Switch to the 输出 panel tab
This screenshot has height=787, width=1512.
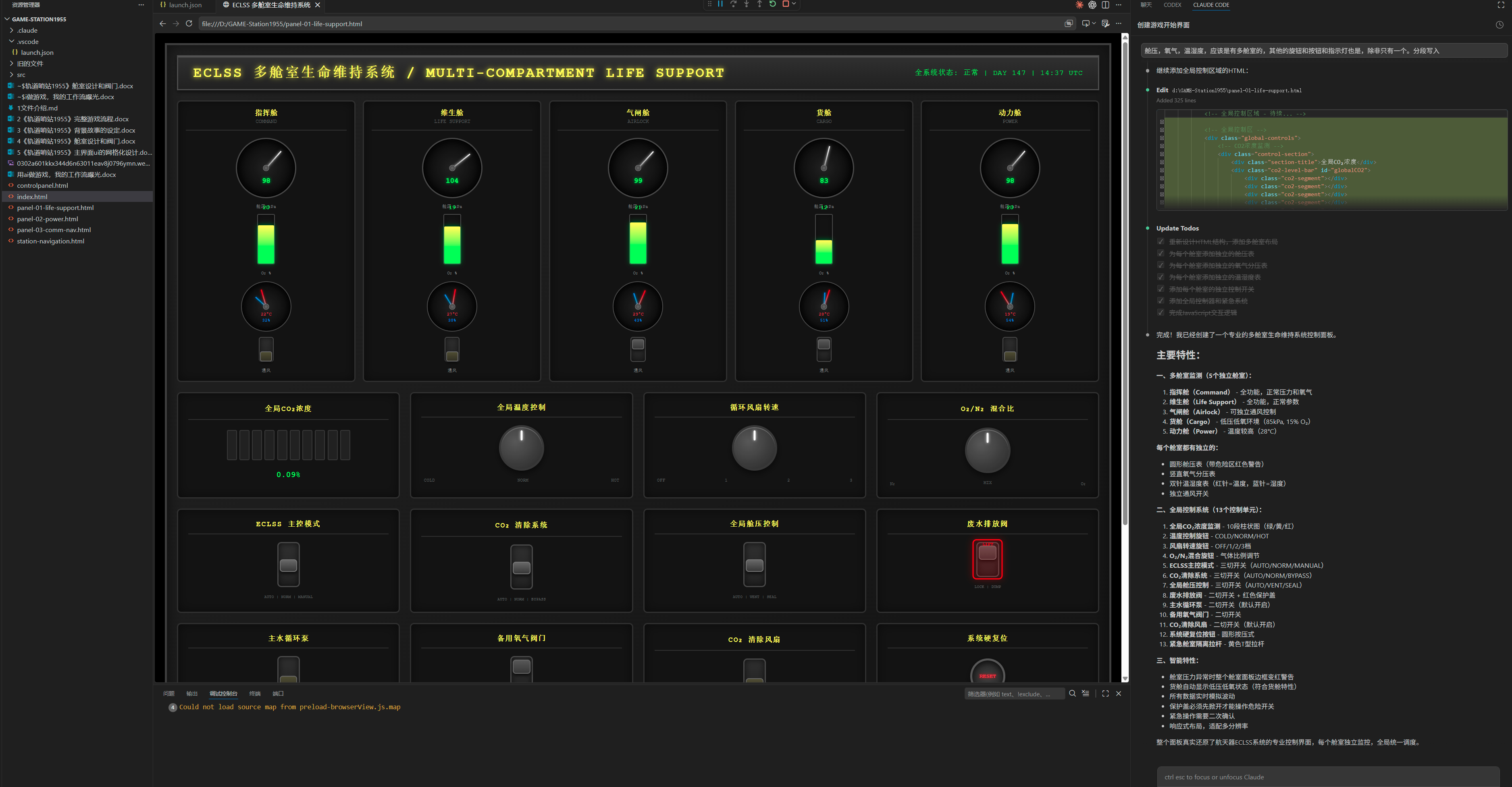pyautogui.click(x=192, y=694)
